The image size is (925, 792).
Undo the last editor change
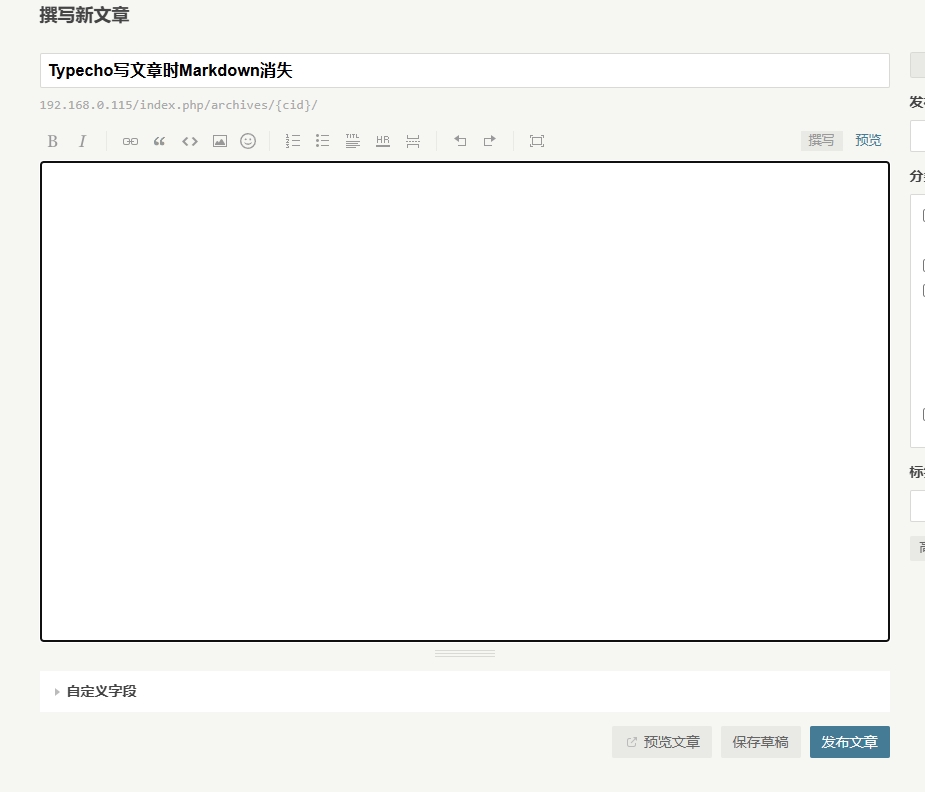tap(460, 140)
